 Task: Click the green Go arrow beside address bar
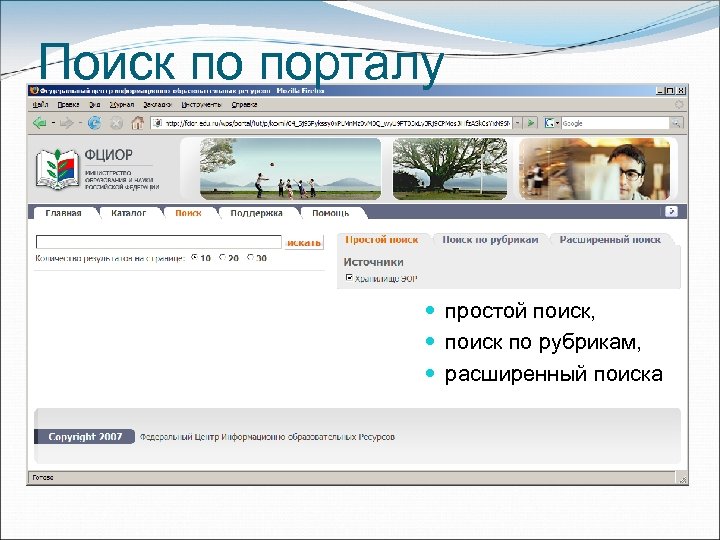[x=531, y=123]
